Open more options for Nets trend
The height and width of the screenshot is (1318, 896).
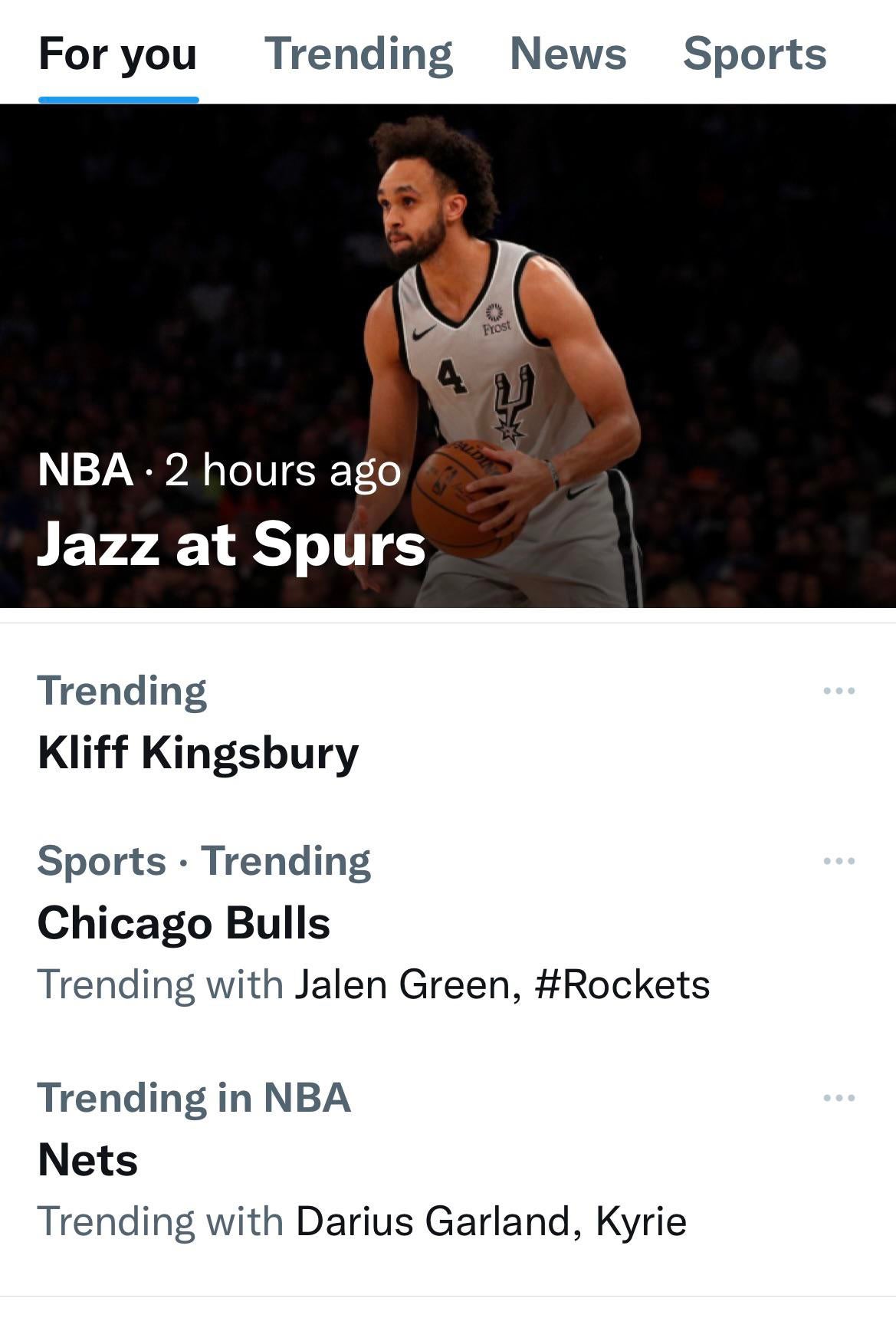point(839,1098)
